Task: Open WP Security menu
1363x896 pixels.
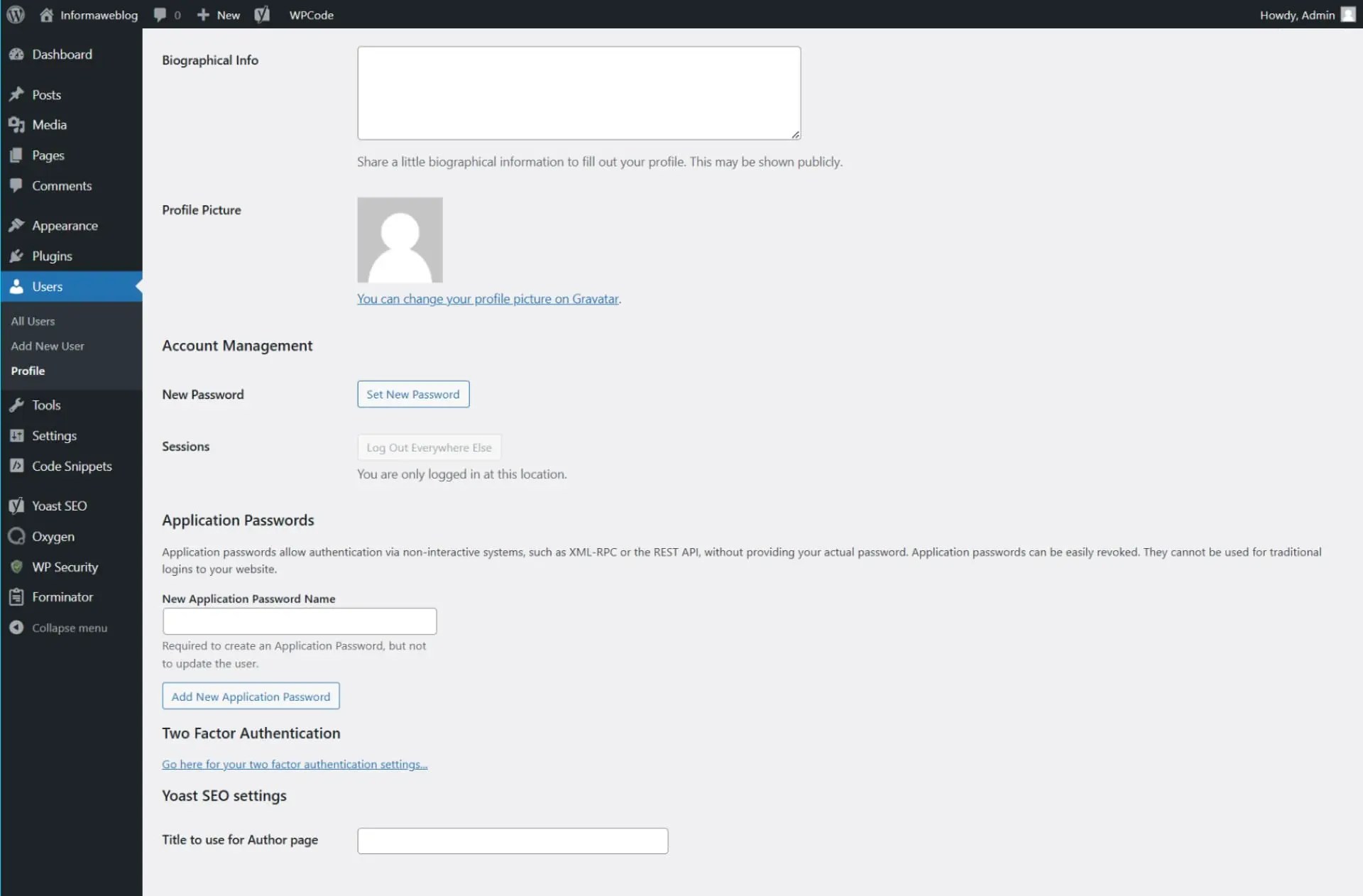Action: tap(65, 567)
